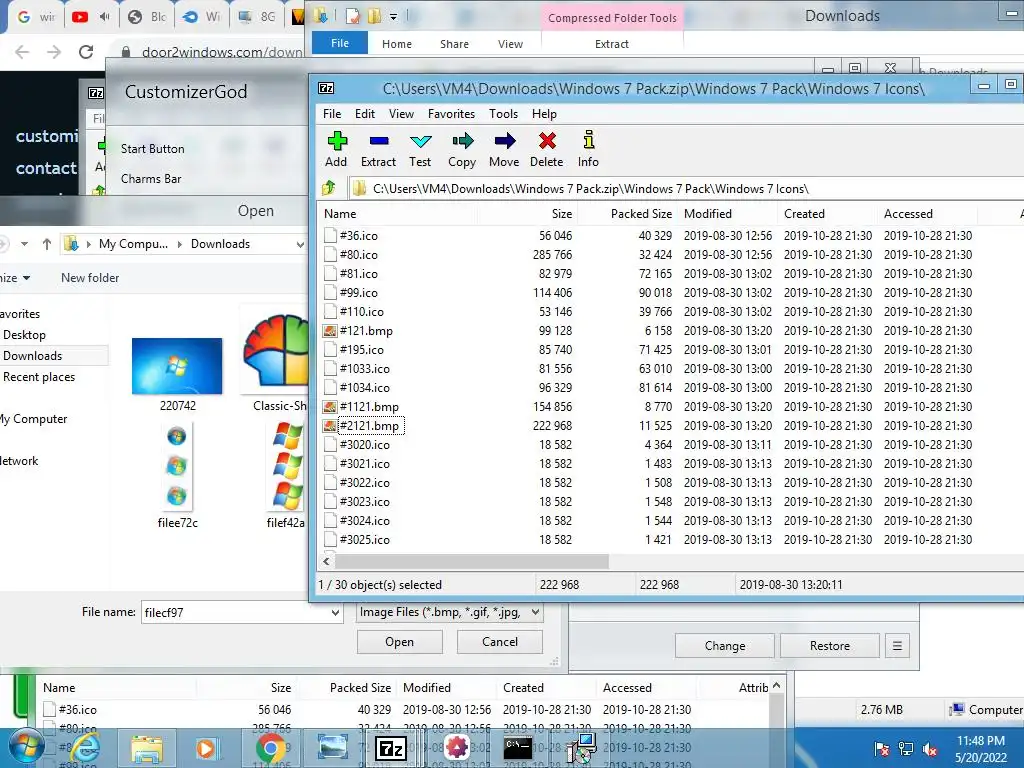
Task: Sort by the Modified column header in front 7-Zip
Action: point(708,214)
